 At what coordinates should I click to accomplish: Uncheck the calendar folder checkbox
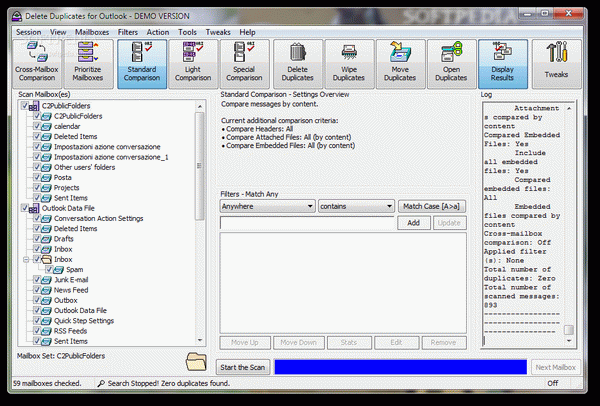[37, 126]
